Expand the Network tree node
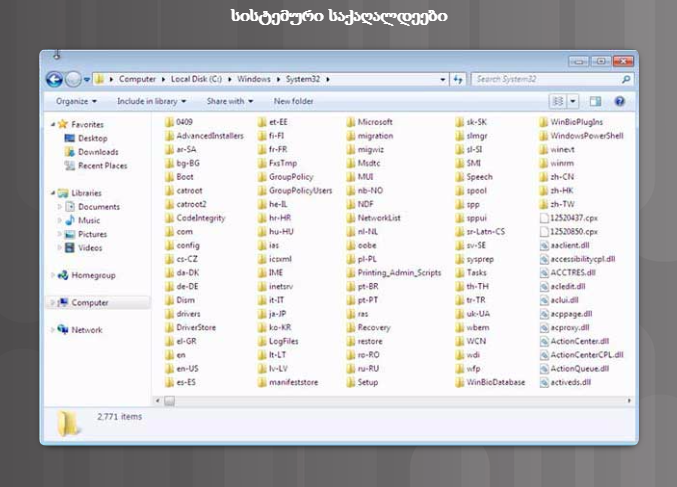 52,329
